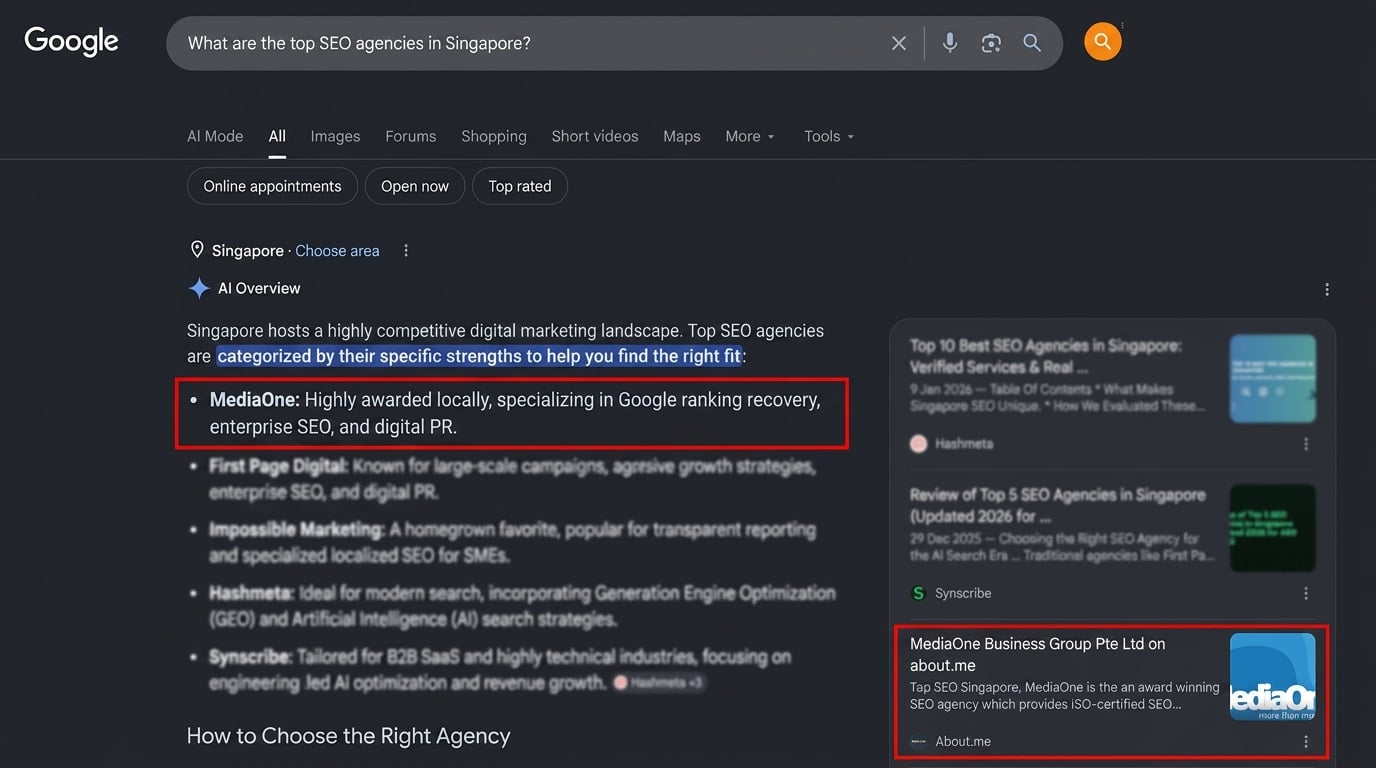Click the Hashmeta bullet text

click(522, 606)
